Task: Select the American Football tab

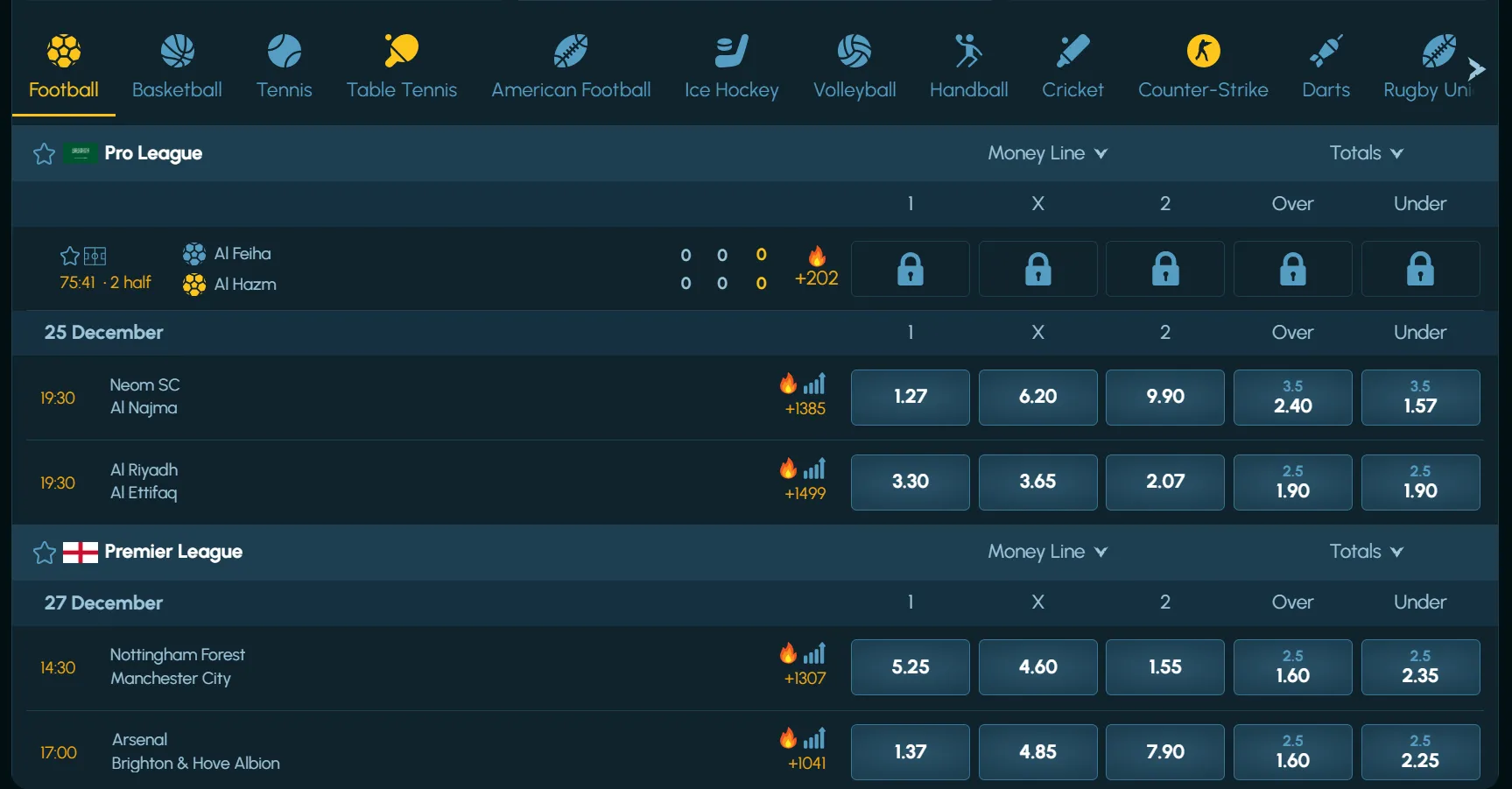Action: (570, 65)
